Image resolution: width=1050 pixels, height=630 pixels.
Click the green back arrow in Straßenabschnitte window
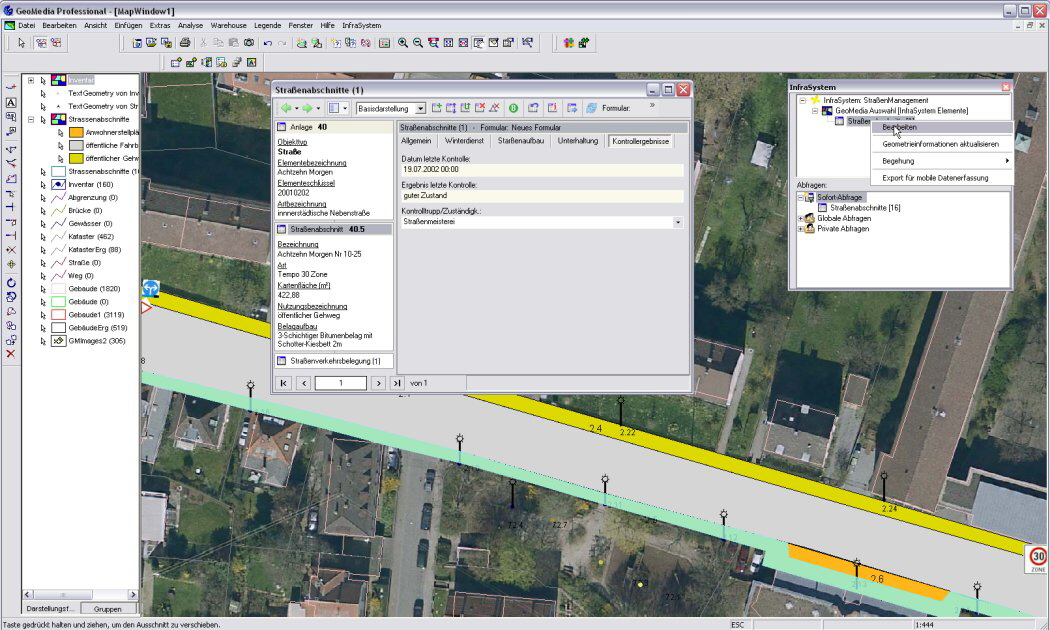point(286,108)
